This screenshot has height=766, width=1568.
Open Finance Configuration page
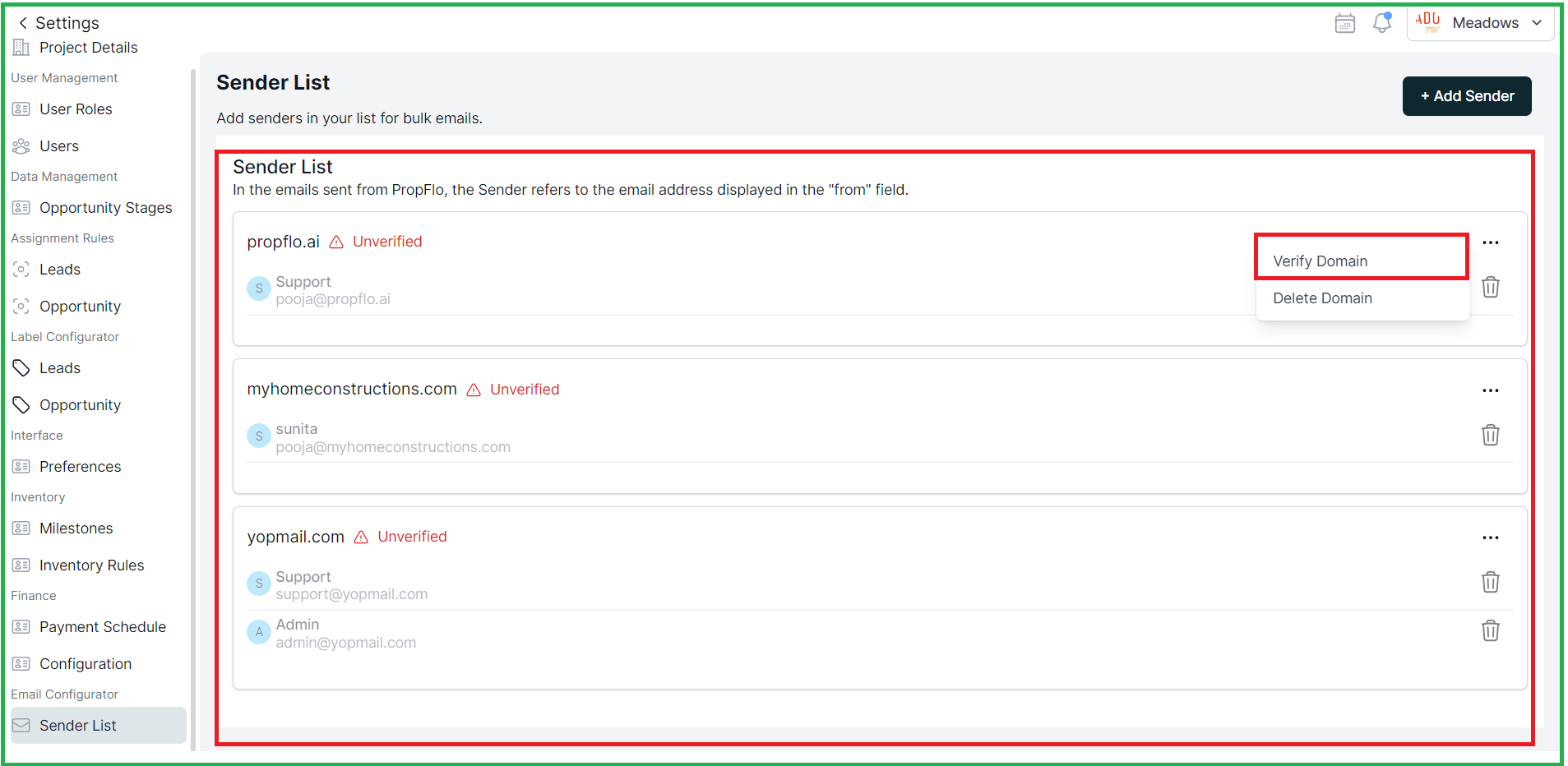(86, 664)
